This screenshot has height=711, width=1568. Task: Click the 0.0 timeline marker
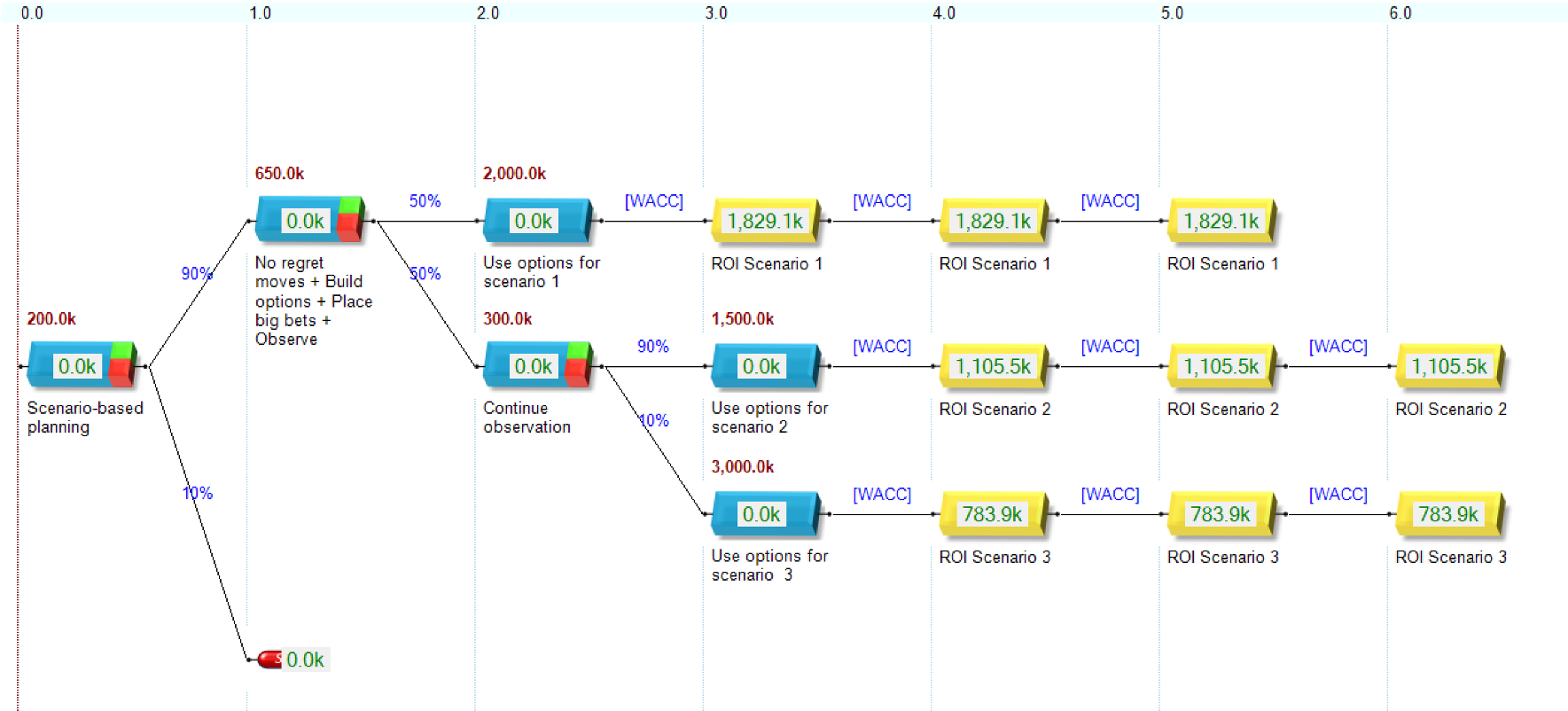point(31,13)
